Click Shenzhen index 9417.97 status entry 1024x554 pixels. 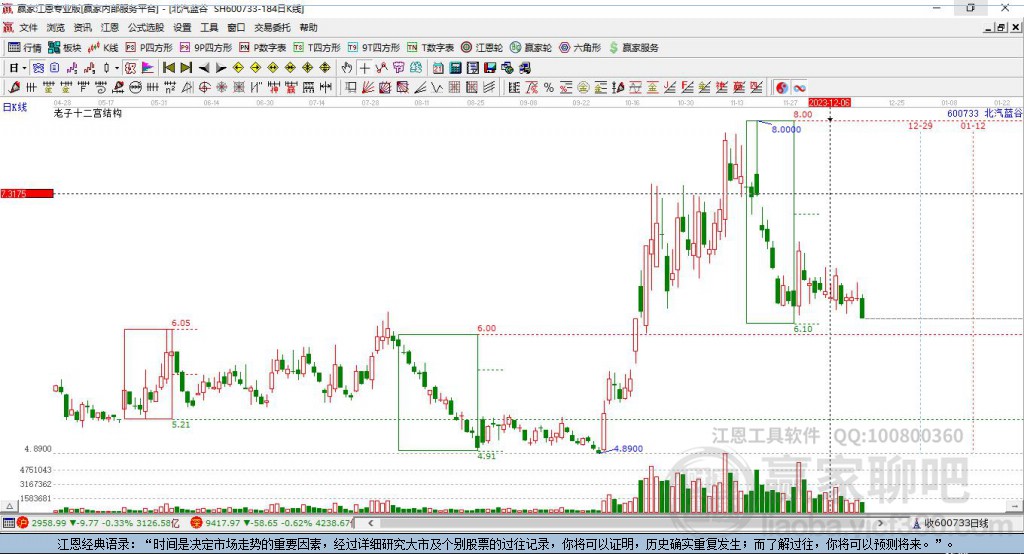(272, 523)
